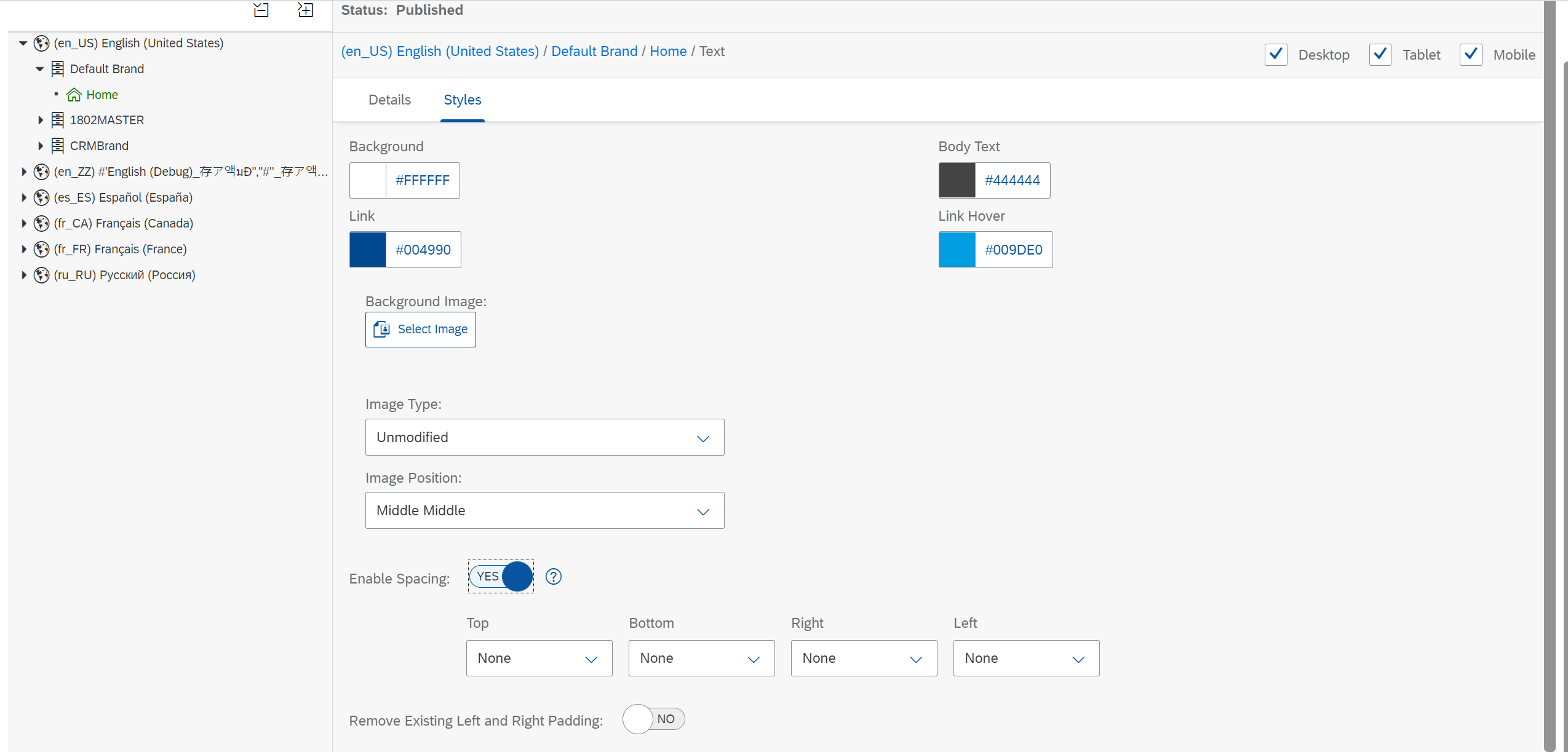This screenshot has width=1568, height=752.
Task: Open the Link Hover light blue swatch
Action: click(x=957, y=250)
